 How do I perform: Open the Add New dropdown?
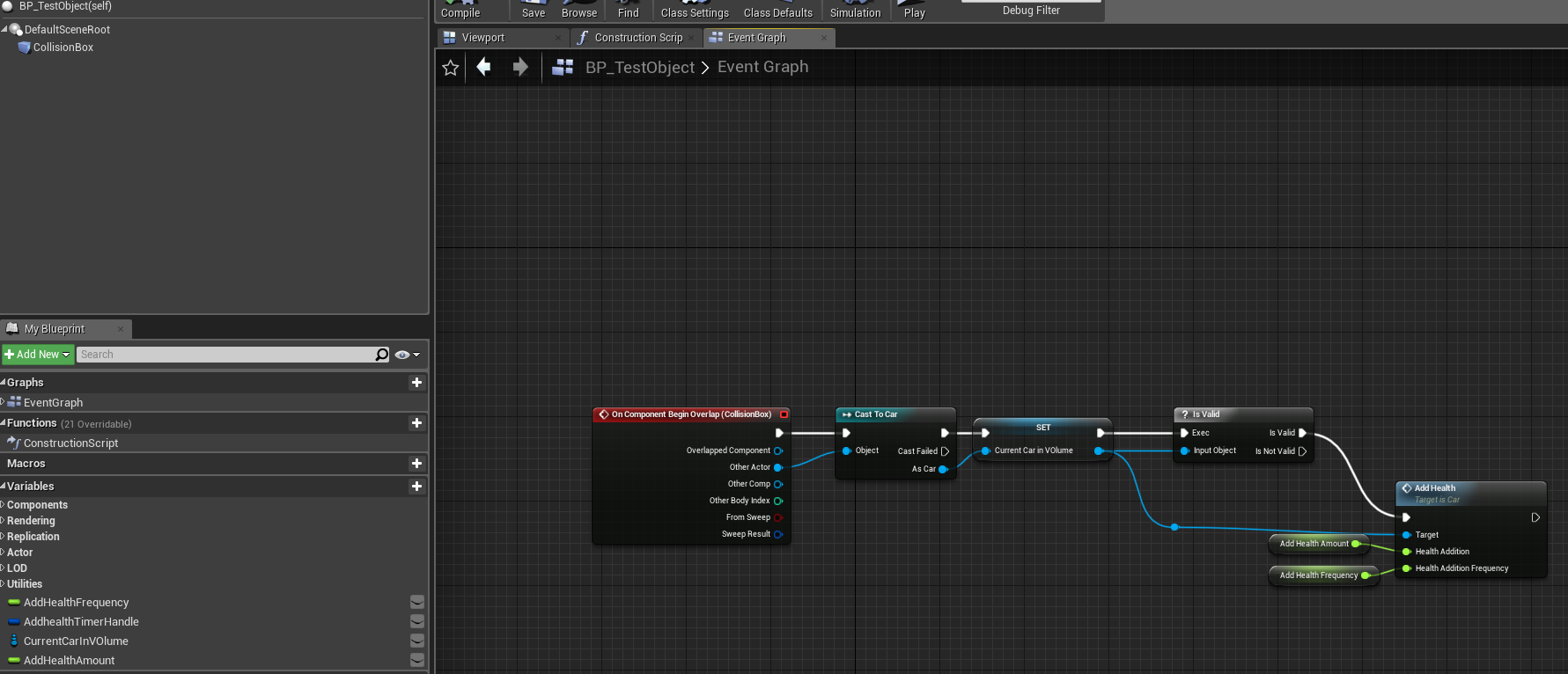tap(38, 355)
